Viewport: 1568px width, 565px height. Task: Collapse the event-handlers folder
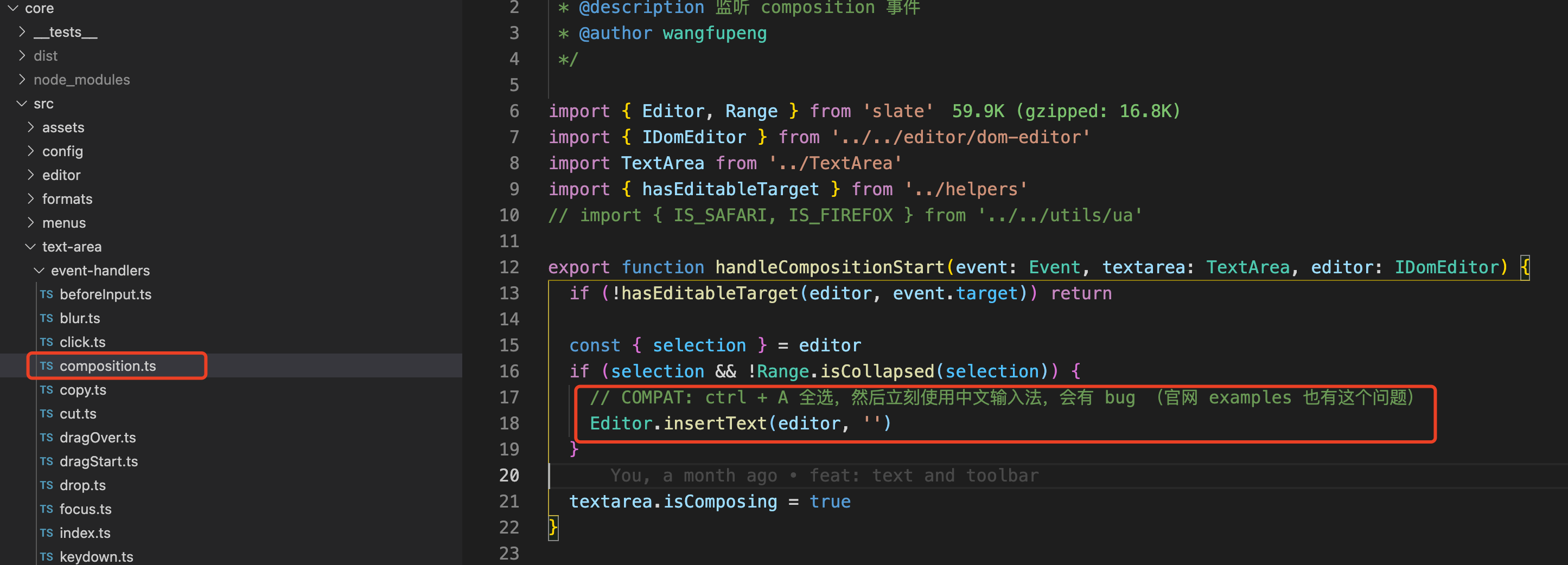[100, 270]
